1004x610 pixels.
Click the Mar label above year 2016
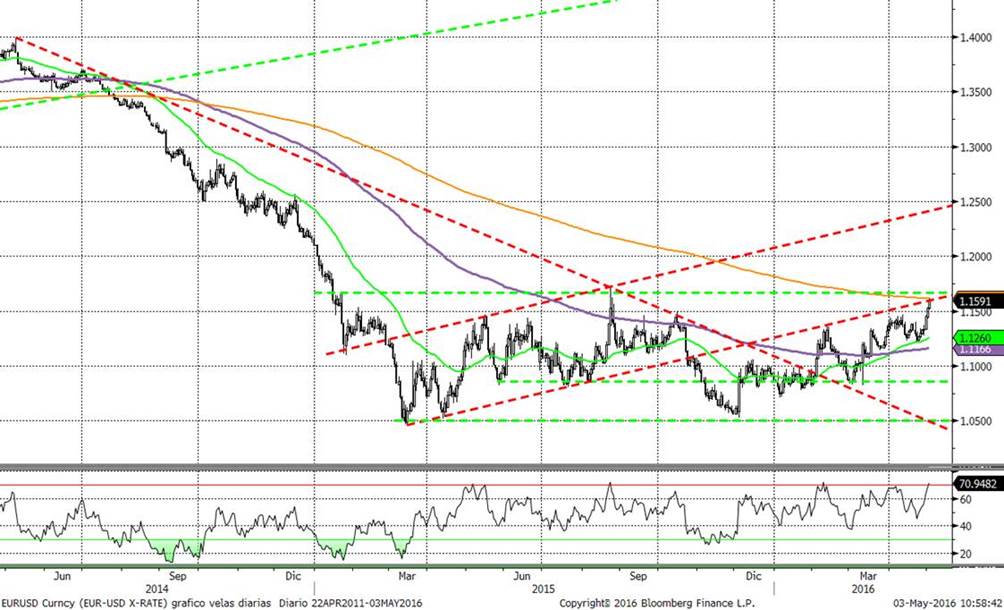tap(868, 576)
